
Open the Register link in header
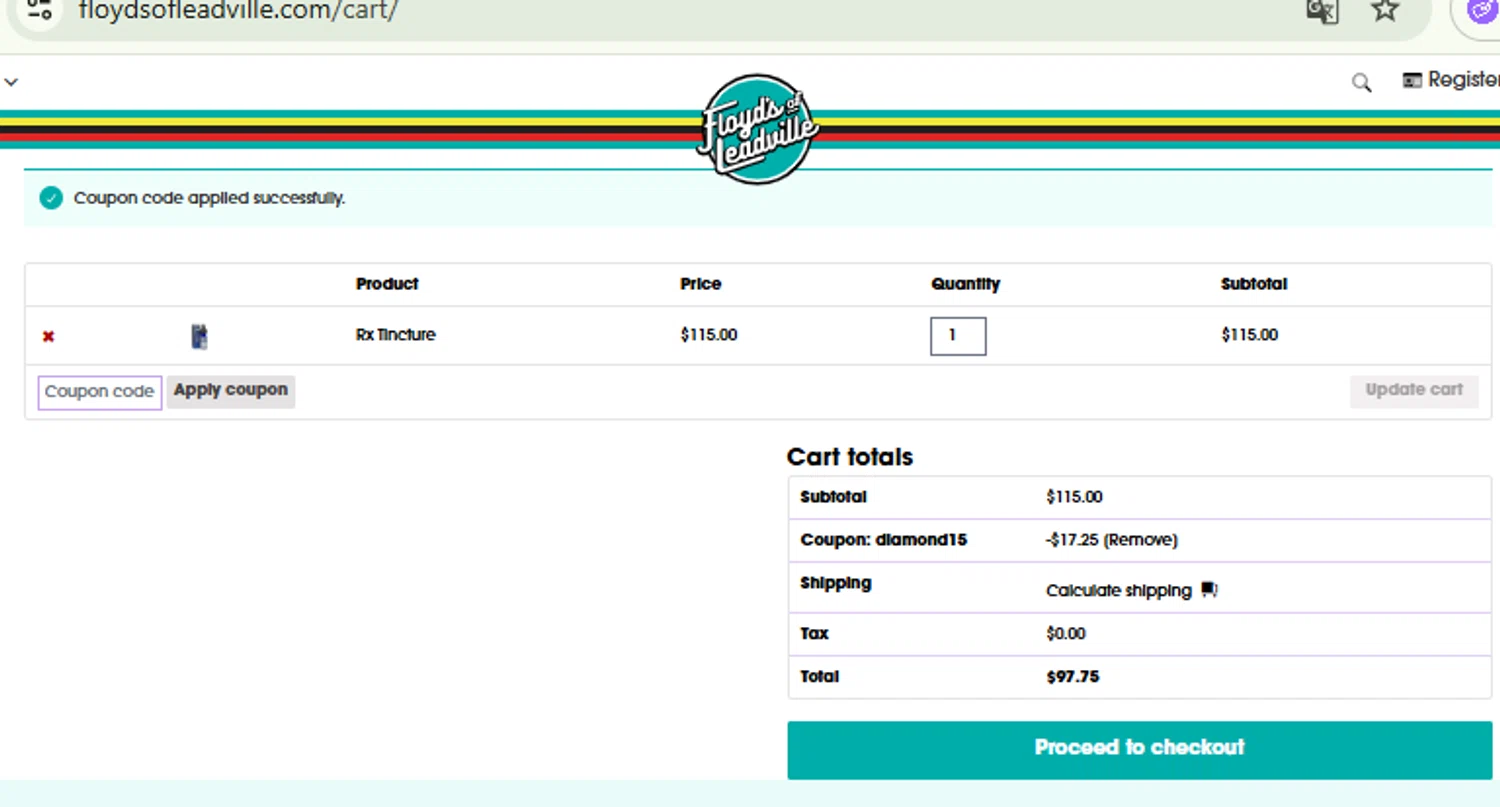[x=1463, y=81]
